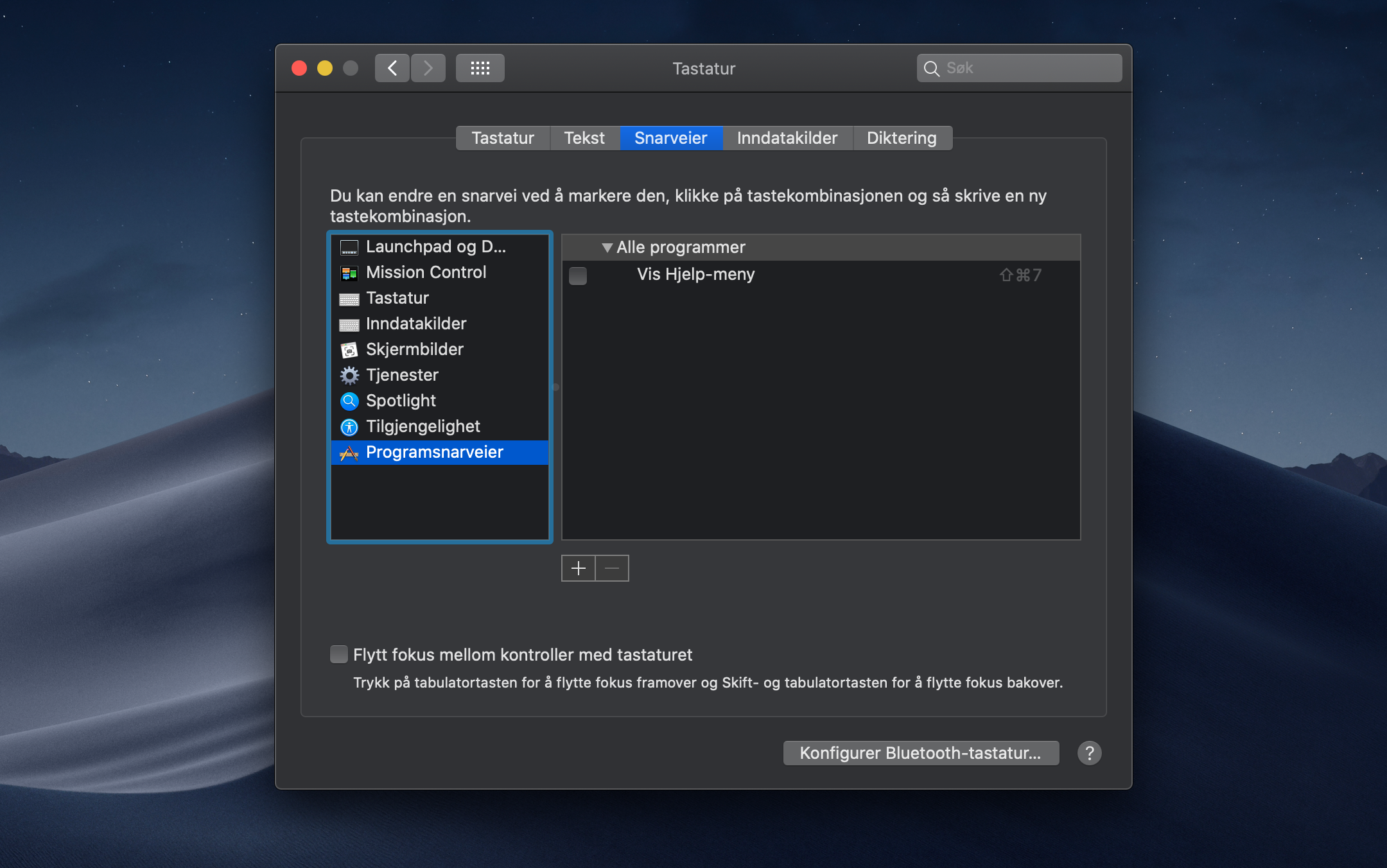
Task: Collapse the Alle programmer disclosure triangle
Action: click(x=607, y=248)
